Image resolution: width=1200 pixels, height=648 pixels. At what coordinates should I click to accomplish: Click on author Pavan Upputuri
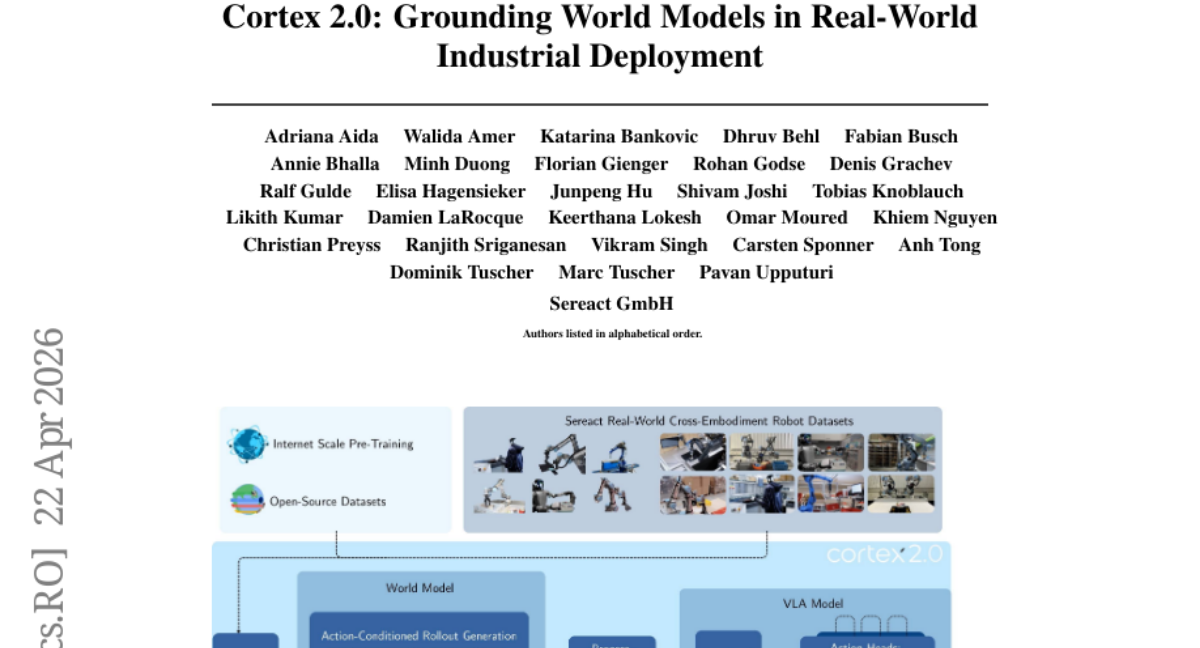pos(766,272)
